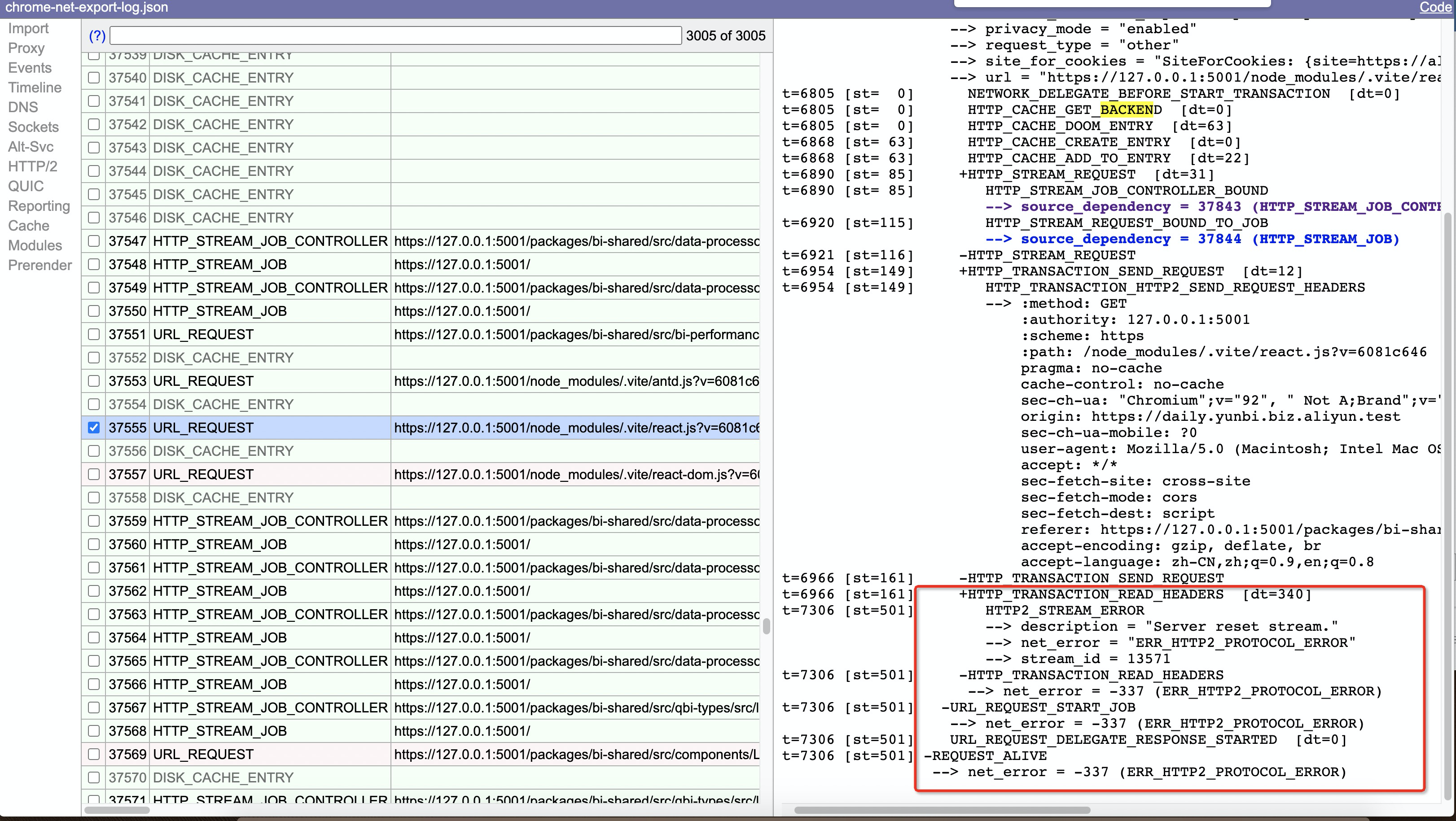The width and height of the screenshot is (1456, 821).
Task: Open the Prerender section
Action: 40,266
